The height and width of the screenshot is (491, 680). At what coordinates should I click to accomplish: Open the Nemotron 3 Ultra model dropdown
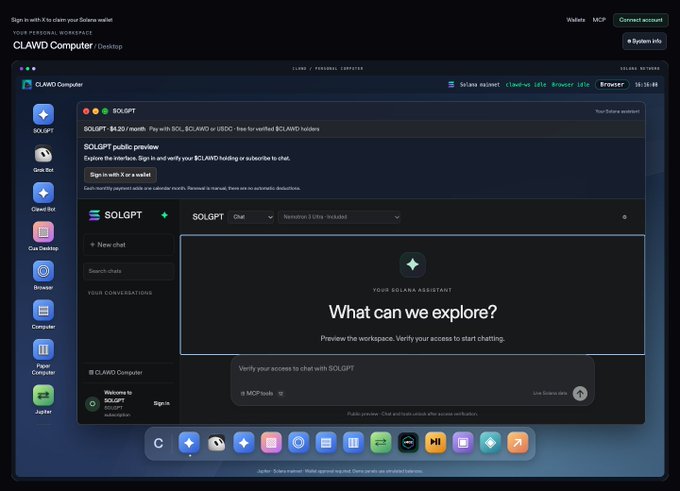(x=340, y=217)
